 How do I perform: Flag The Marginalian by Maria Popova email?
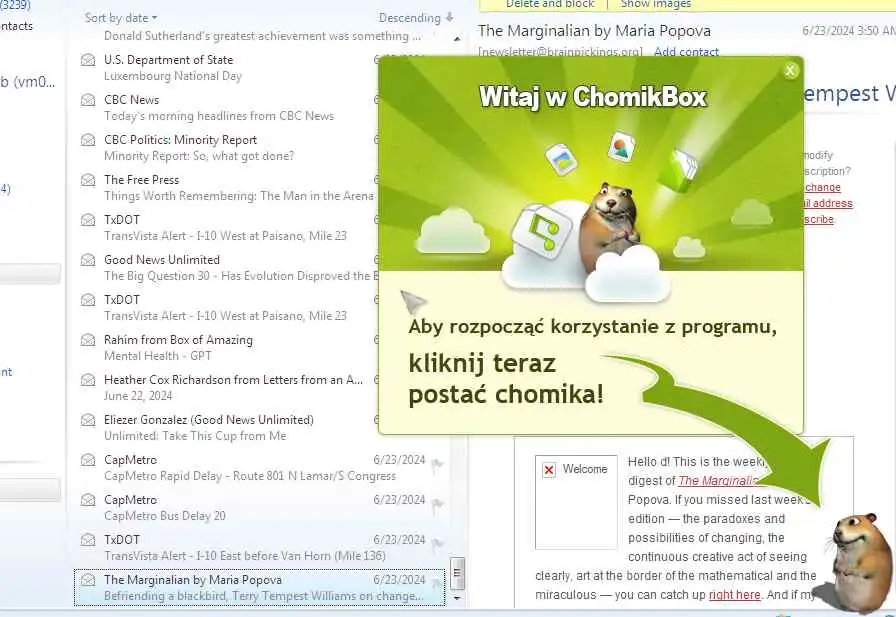click(x=437, y=584)
